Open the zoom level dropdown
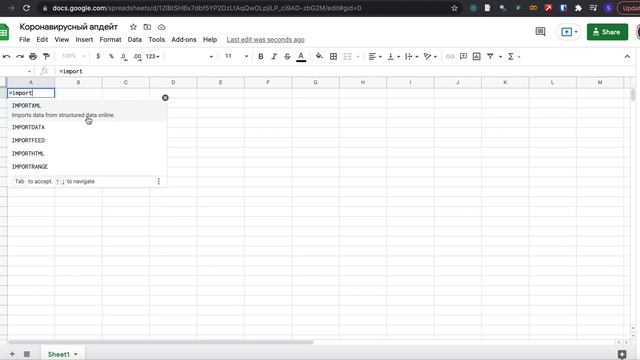 (73, 56)
